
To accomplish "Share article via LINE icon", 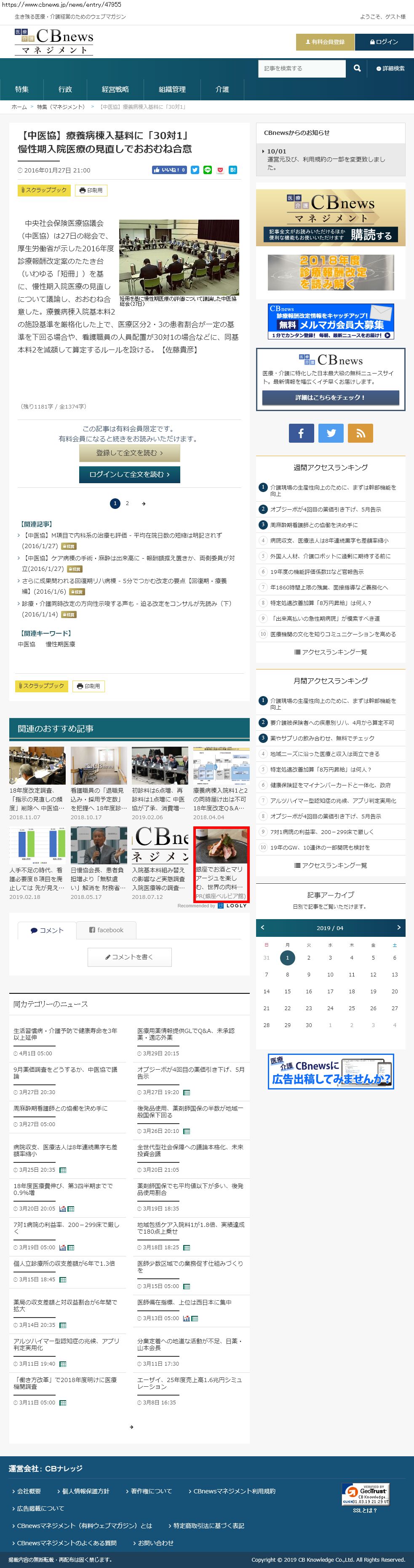I will pos(207,170).
